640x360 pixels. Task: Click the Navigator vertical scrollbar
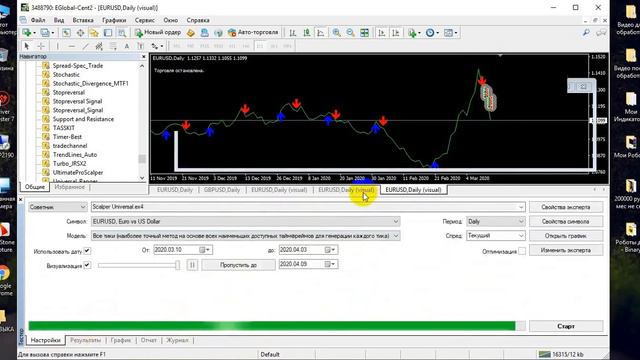pyautogui.click(x=142, y=122)
